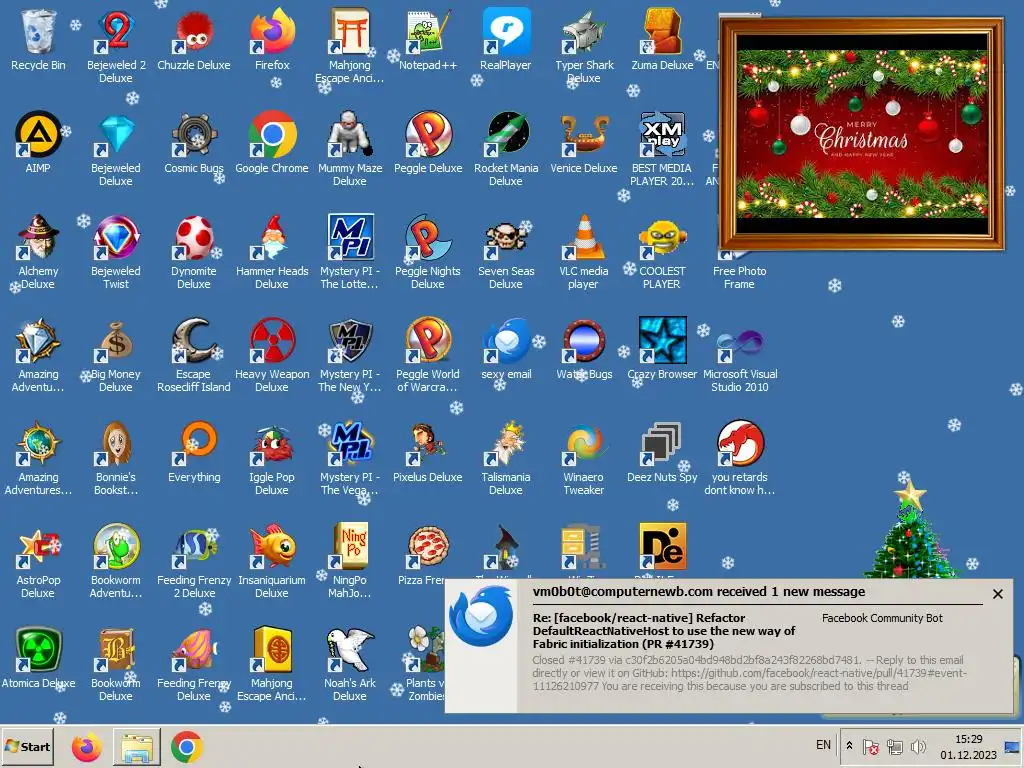Open Mystery PI The Lottery shortcut
The height and width of the screenshot is (768, 1024).
(x=349, y=237)
